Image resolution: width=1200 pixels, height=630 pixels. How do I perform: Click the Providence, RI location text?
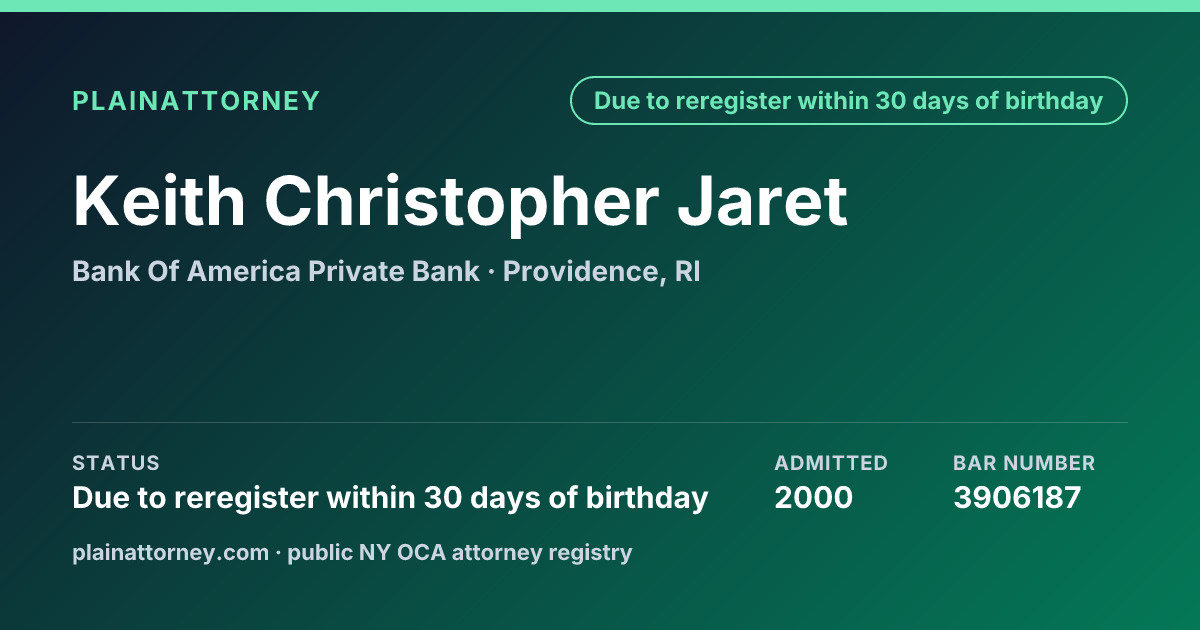coord(601,271)
